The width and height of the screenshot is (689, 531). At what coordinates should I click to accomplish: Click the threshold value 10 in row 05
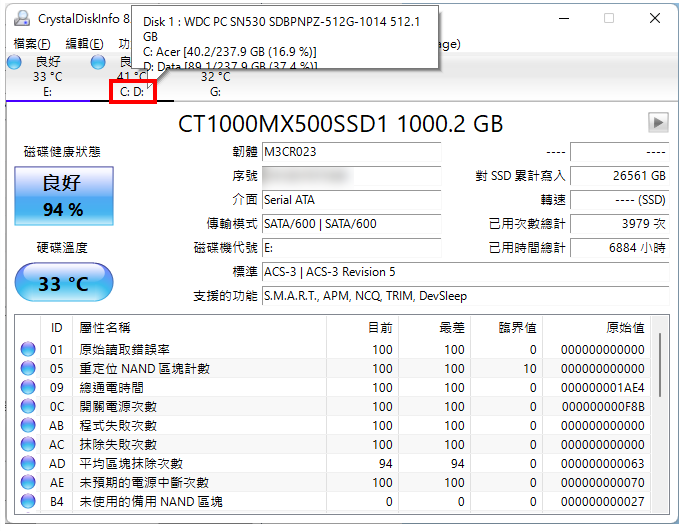click(530, 368)
